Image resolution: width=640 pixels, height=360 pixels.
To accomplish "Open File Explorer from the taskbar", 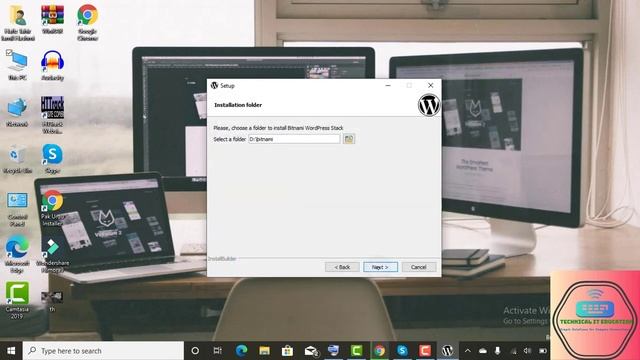I will point(264,351).
